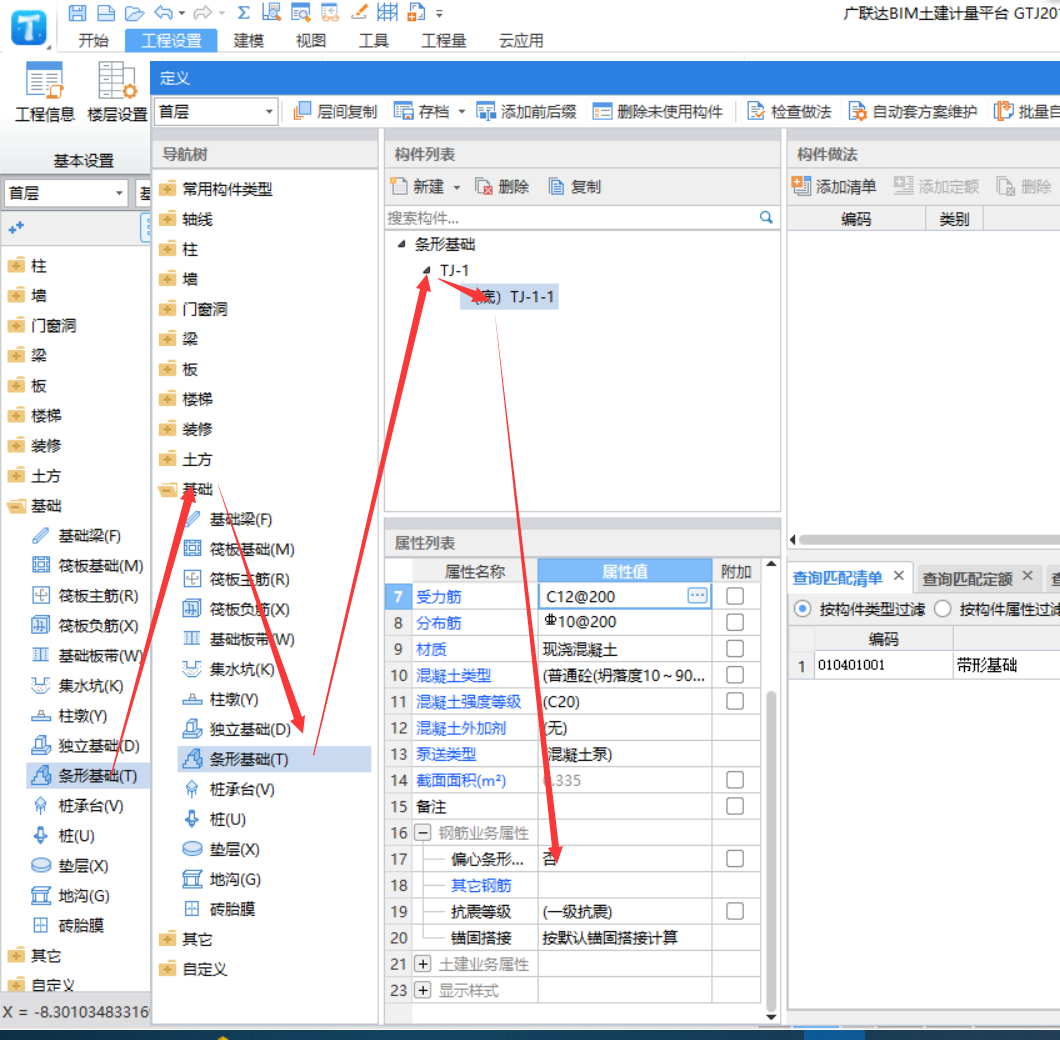Select 按构件属性过滤 radio button
1060x1040 pixels.
[942, 609]
